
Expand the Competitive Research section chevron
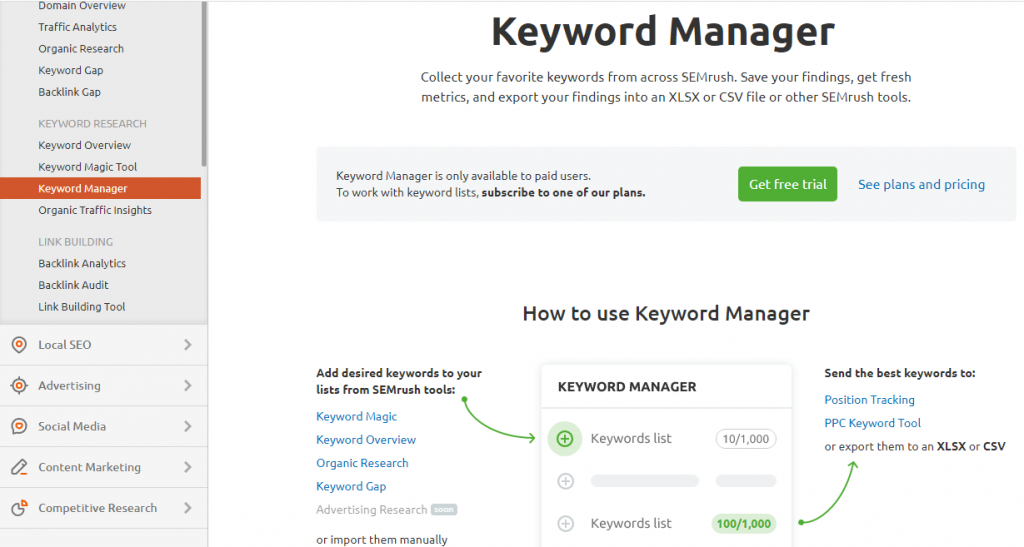tap(187, 508)
